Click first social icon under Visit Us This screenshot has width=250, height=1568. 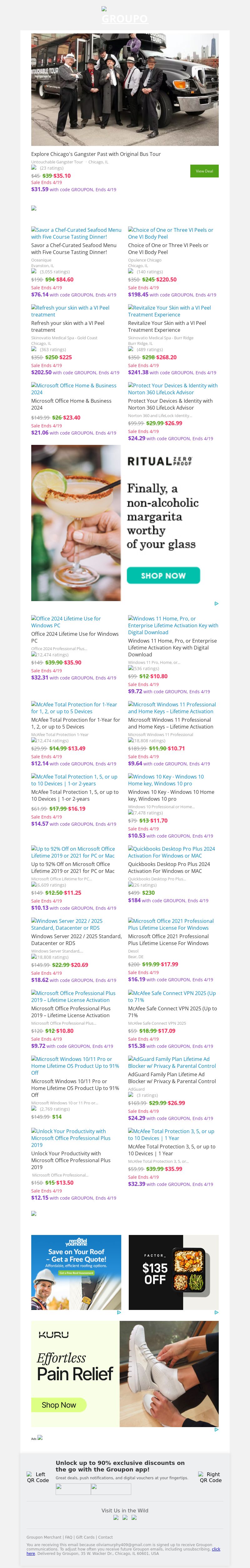pyautogui.click(x=116, y=1517)
